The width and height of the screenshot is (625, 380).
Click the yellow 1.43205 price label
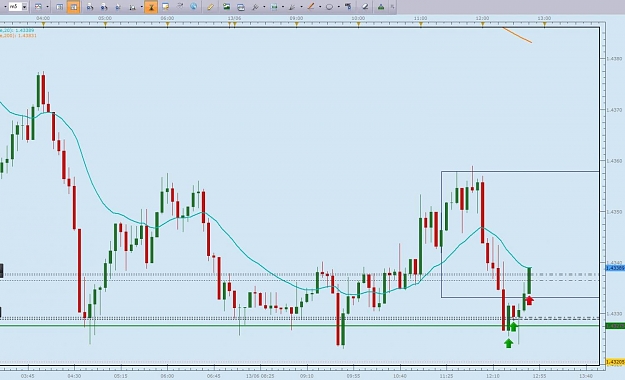(615, 362)
